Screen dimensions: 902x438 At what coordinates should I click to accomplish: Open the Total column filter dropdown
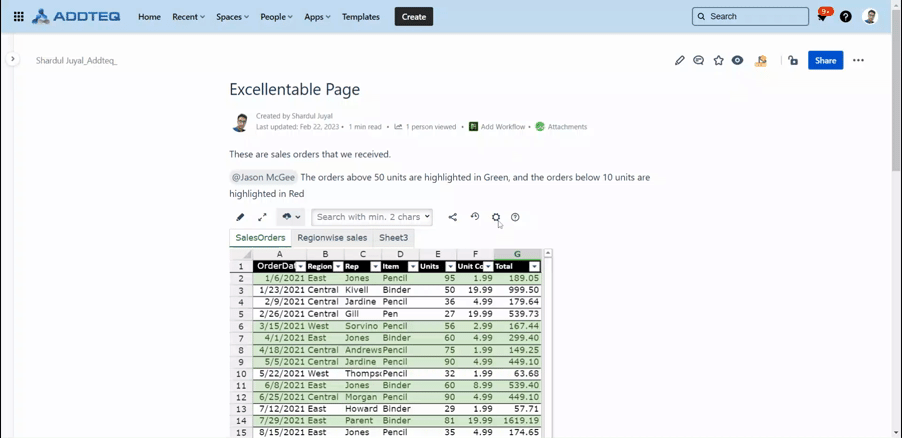coord(534,266)
